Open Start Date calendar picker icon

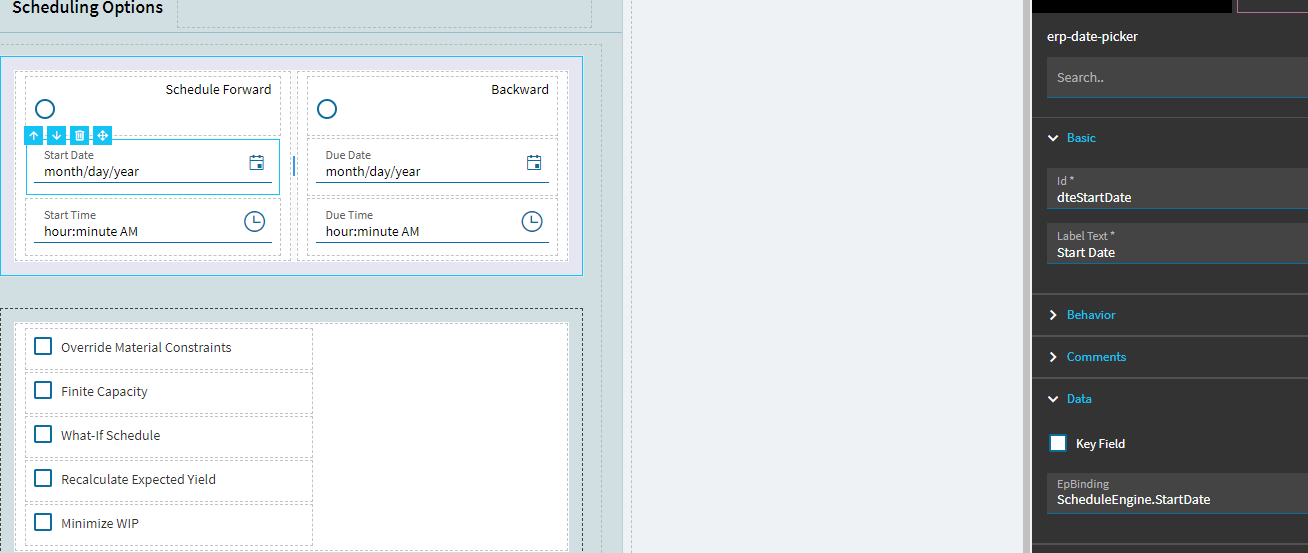click(257, 162)
